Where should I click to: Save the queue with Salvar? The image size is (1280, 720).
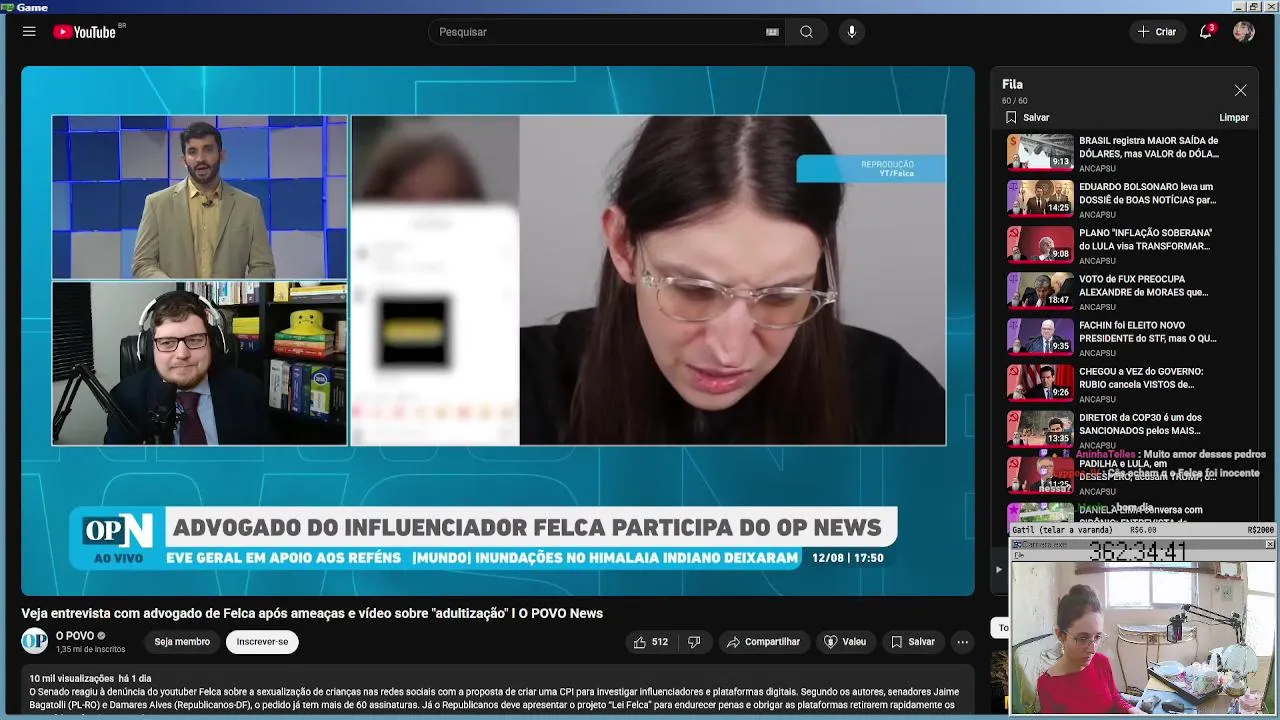pos(1027,117)
